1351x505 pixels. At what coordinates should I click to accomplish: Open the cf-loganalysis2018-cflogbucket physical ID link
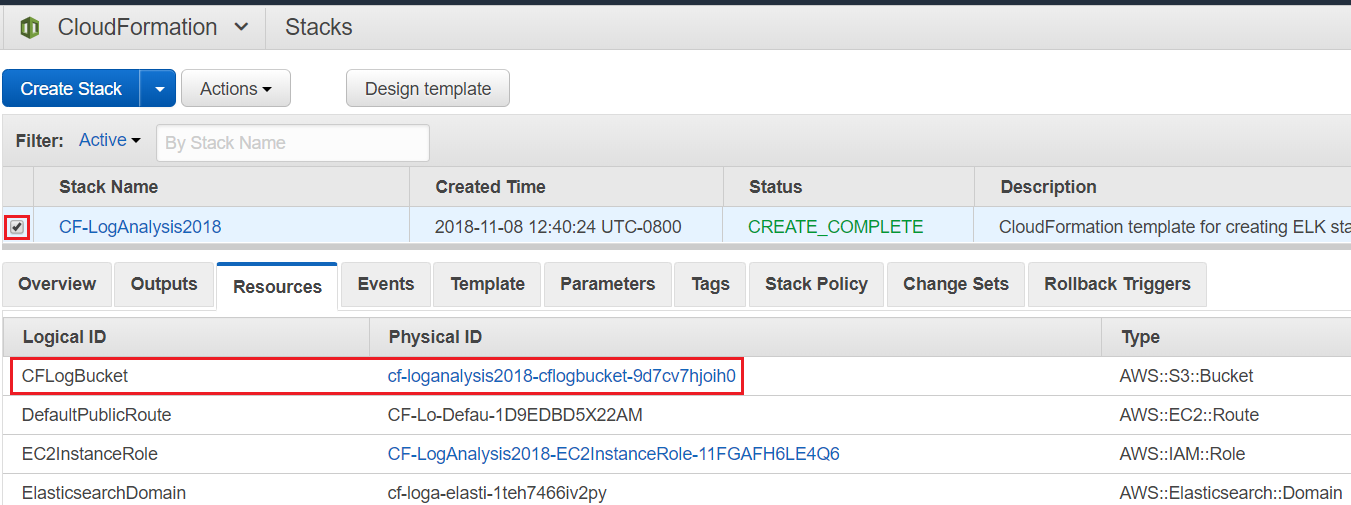point(562,376)
